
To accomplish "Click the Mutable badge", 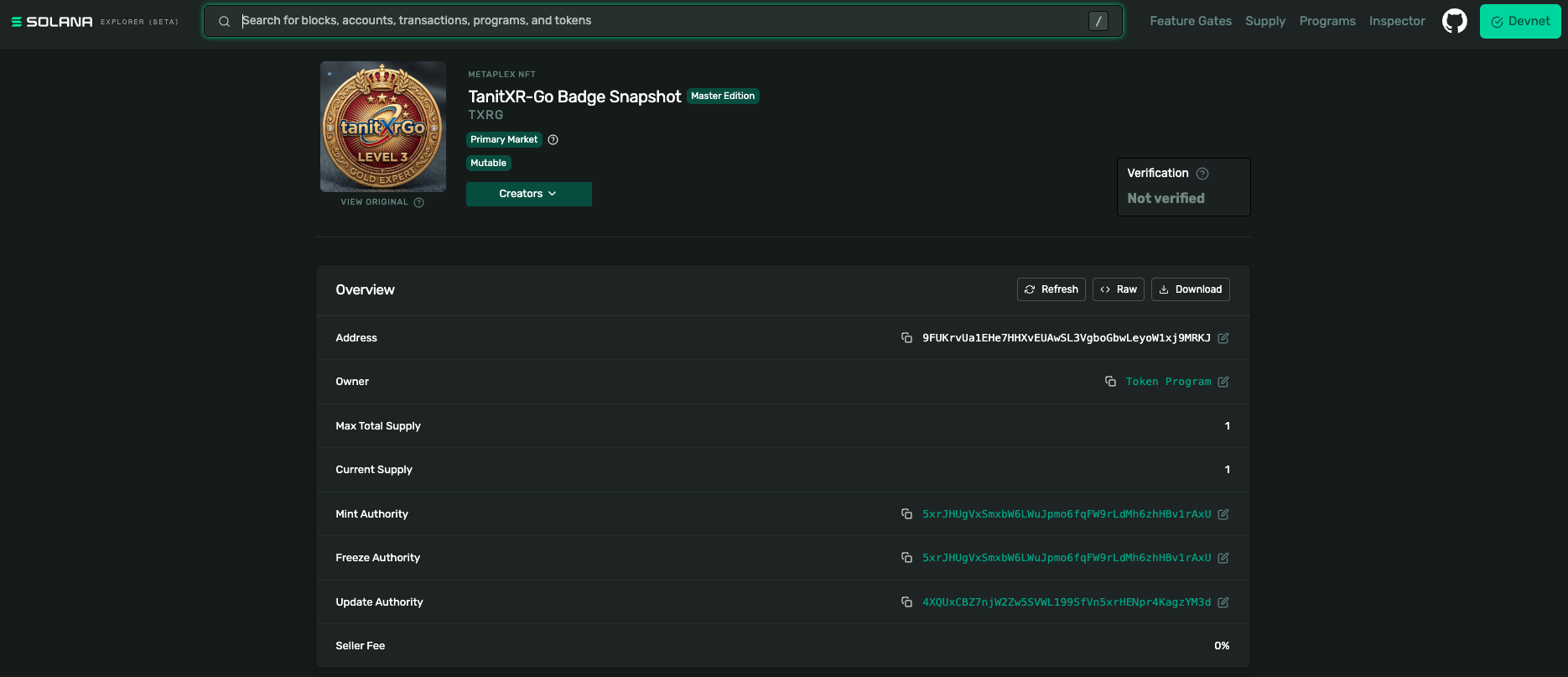I will point(488,163).
